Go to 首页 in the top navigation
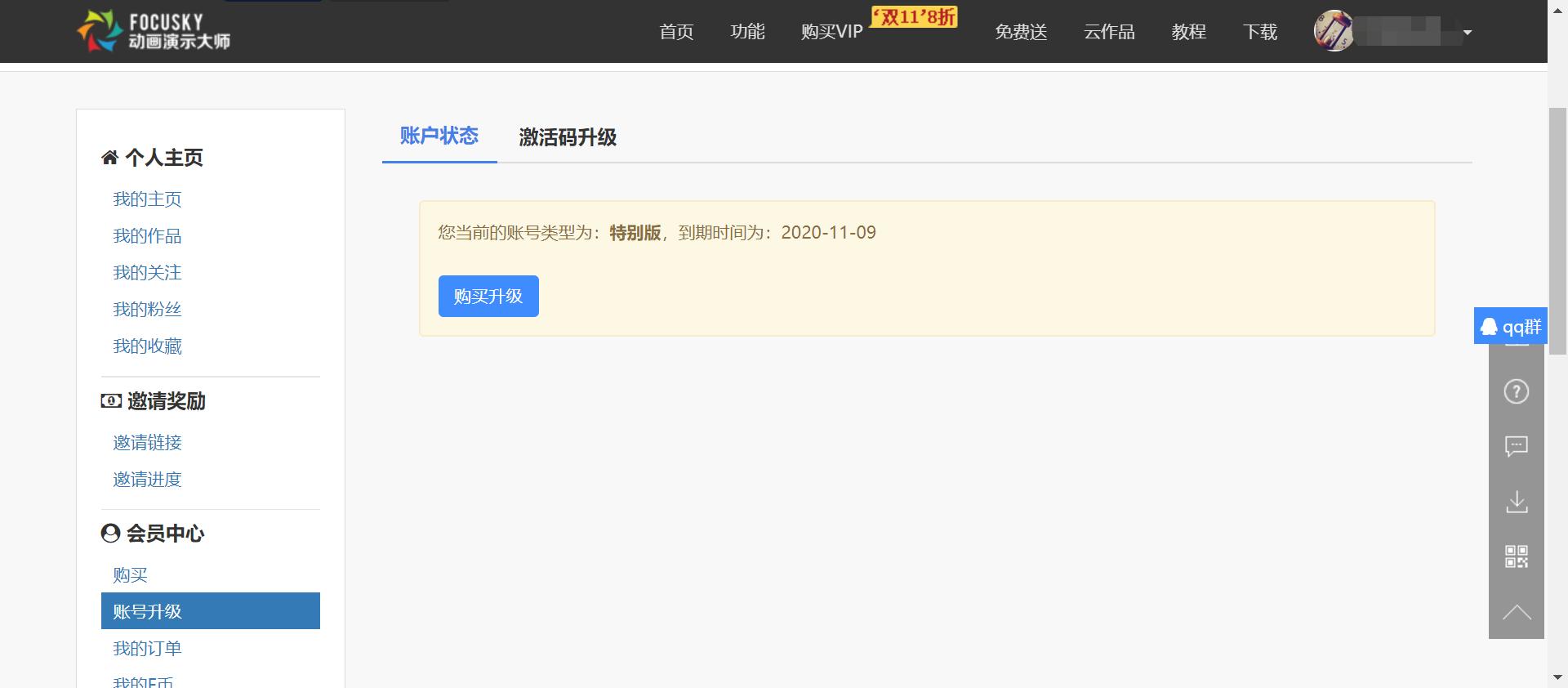Viewport: 1568px width, 688px height. [676, 32]
